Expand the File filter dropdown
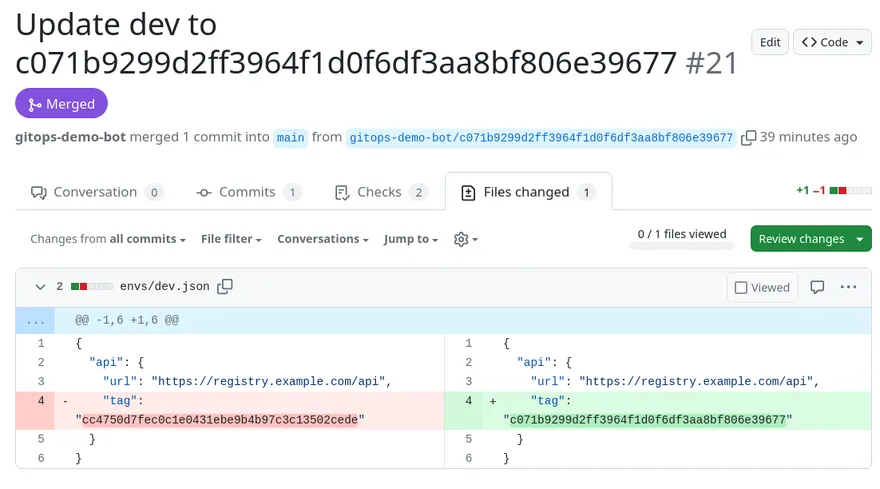Image resolution: width=880 pixels, height=489 pixels. coord(231,240)
